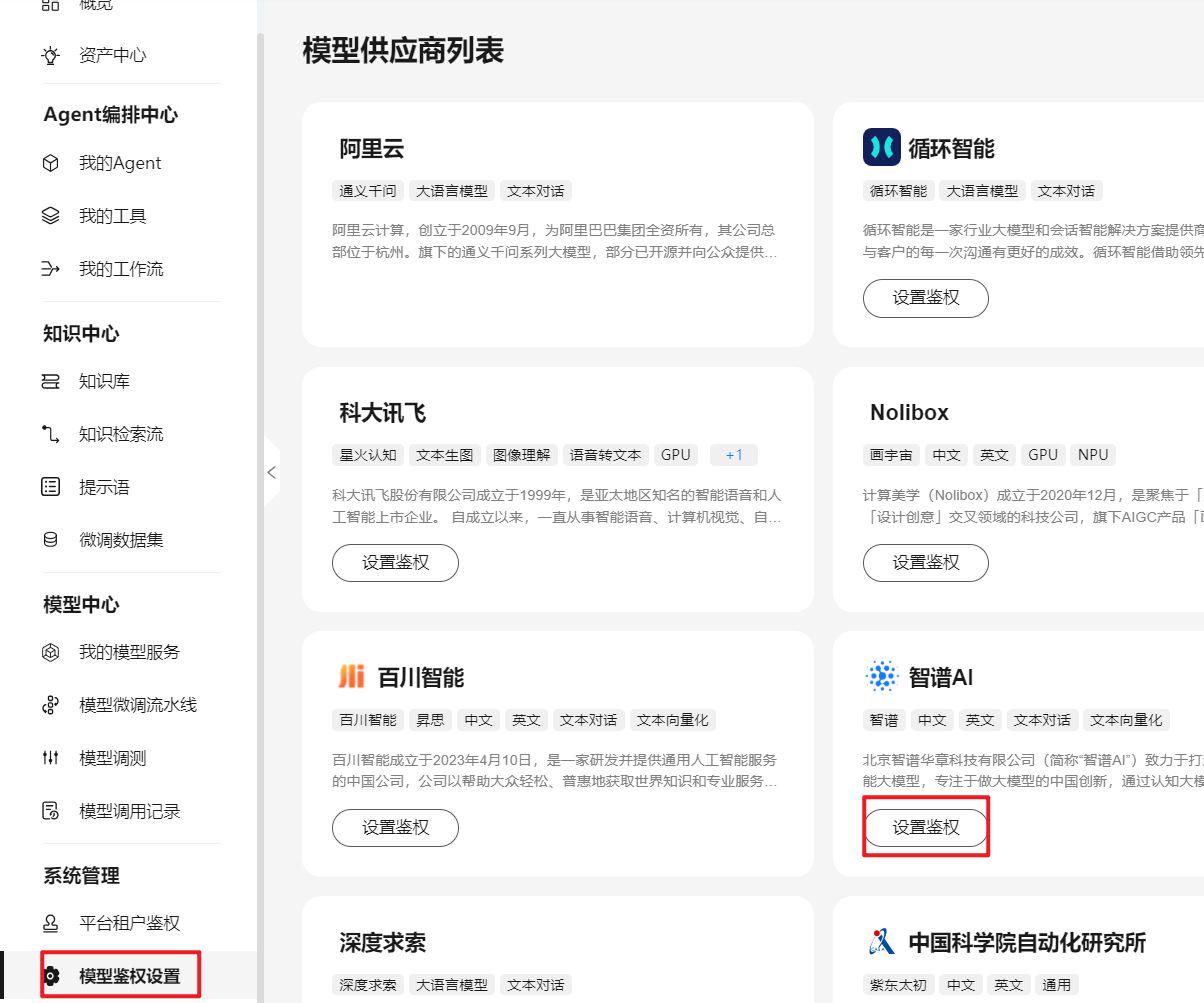Screen dimensions: 1204x1003
Task: Click the 模型鉴权设置 gear icon
Action: click(x=52, y=976)
